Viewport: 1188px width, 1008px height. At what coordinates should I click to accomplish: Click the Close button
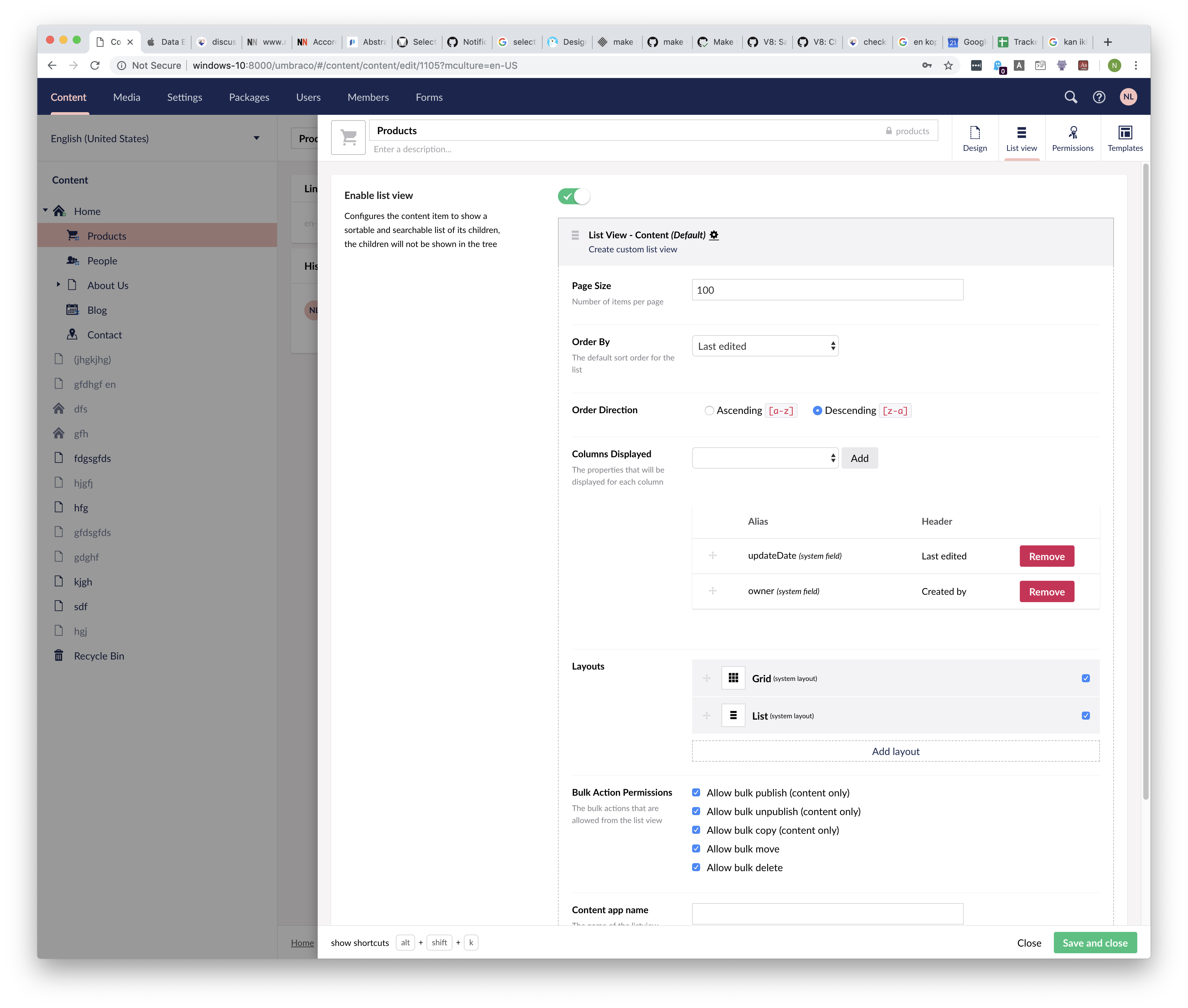[1028, 942]
